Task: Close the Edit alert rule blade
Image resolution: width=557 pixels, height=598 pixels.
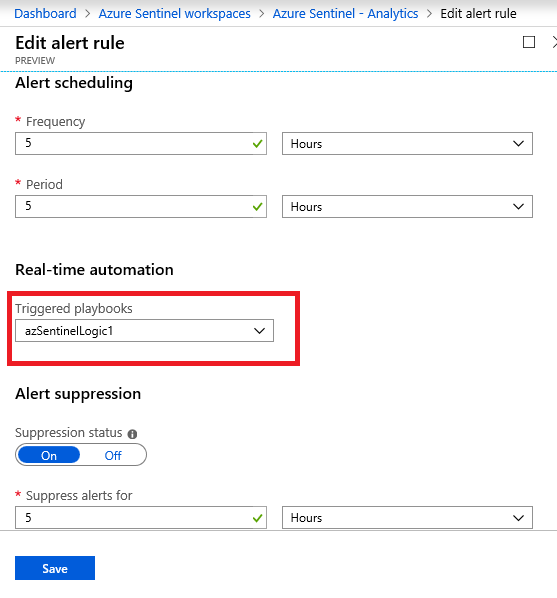Action: [x=554, y=42]
